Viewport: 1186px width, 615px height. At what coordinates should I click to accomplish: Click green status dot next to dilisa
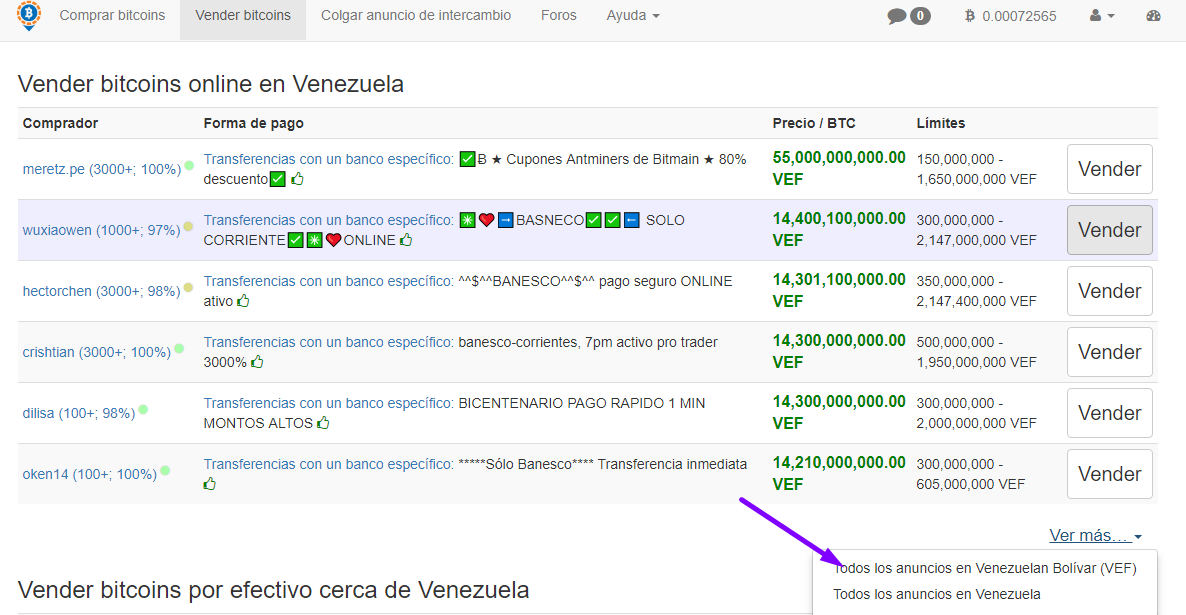[143, 410]
